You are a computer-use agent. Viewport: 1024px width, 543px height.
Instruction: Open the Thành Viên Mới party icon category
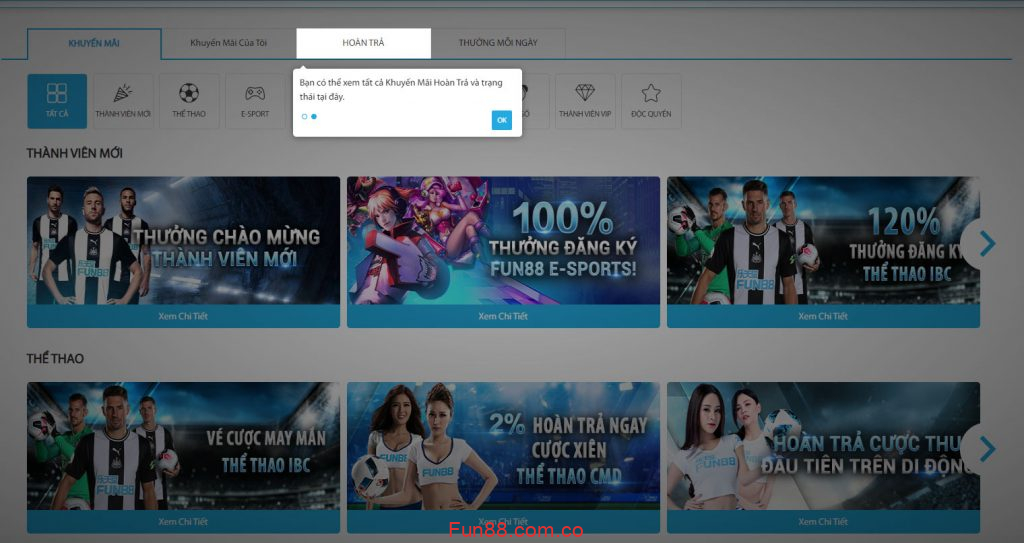pos(123,101)
